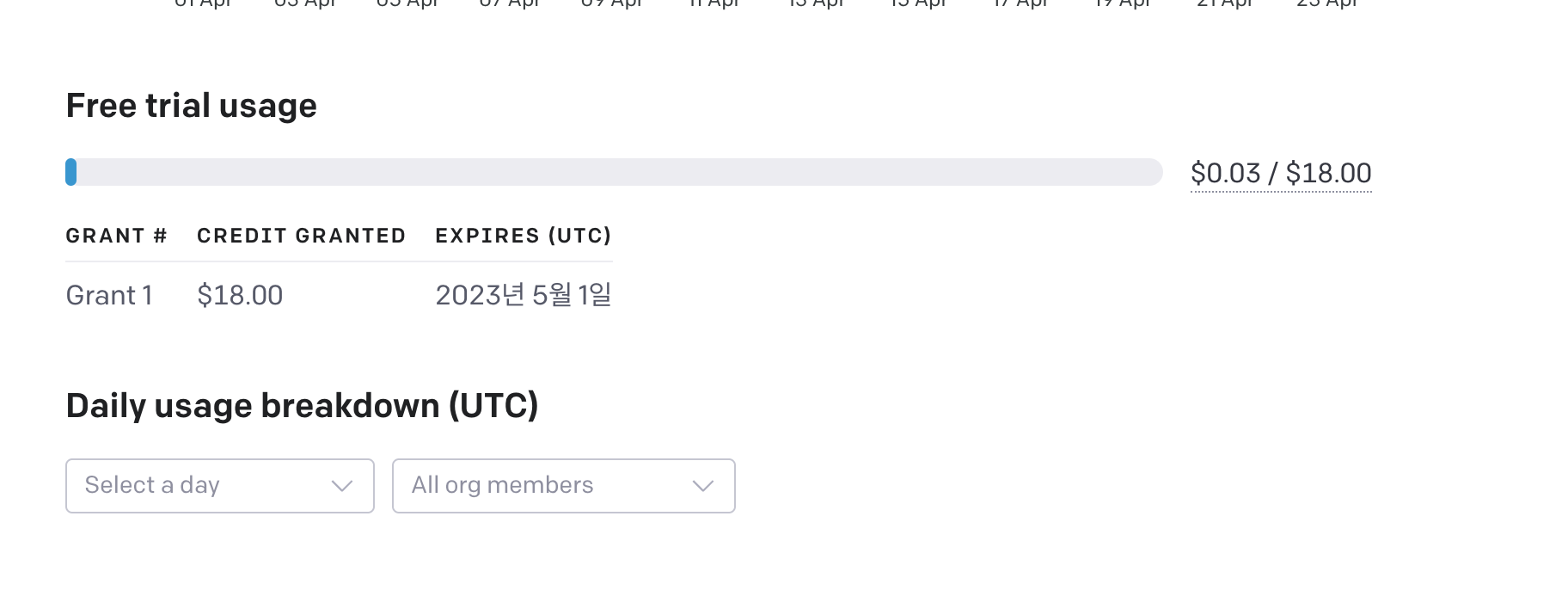
Task: Click the EXPIRES (UTC) column header
Action: tap(523, 235)
